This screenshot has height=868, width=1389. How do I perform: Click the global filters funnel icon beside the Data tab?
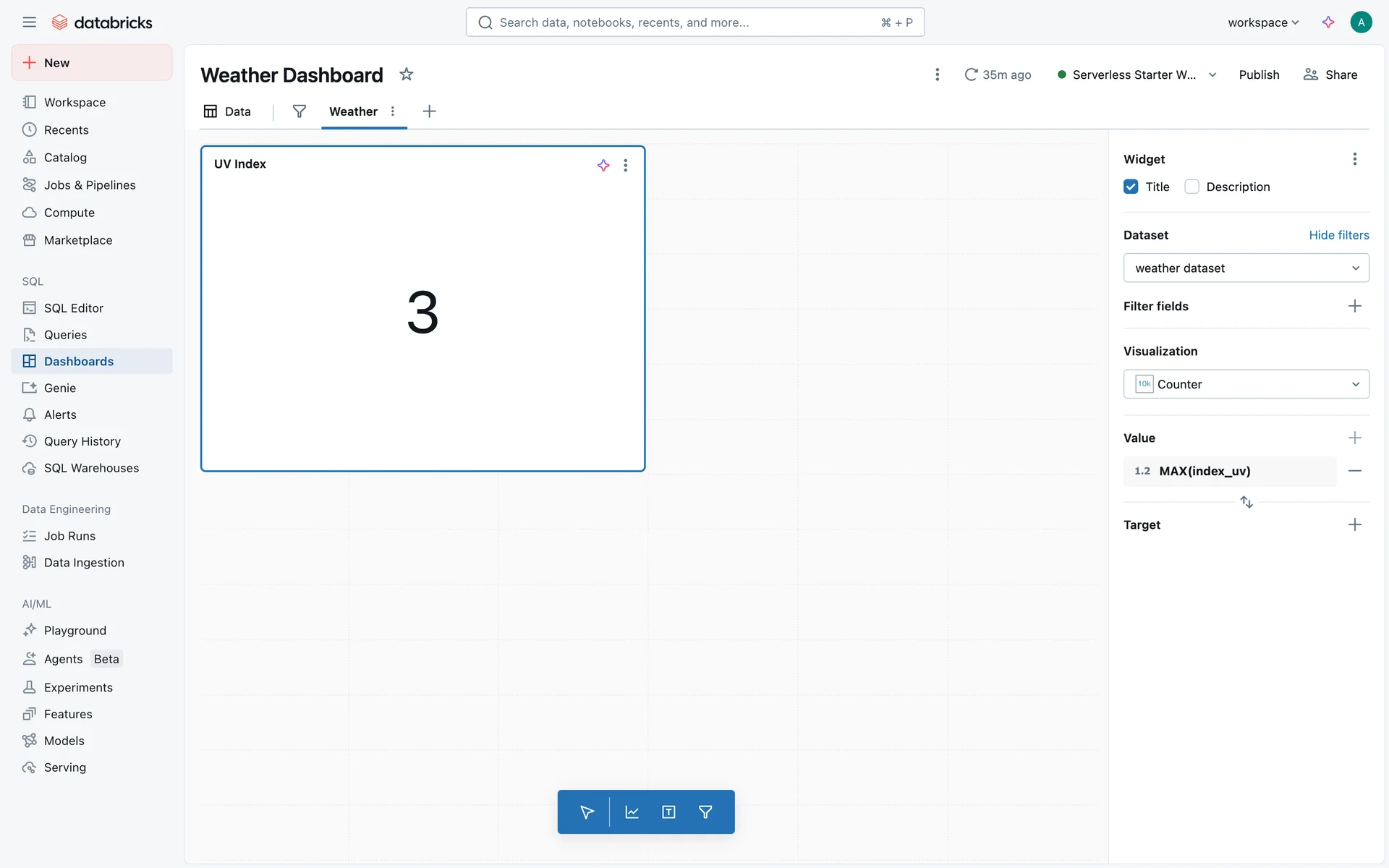(x=299, y=111)
